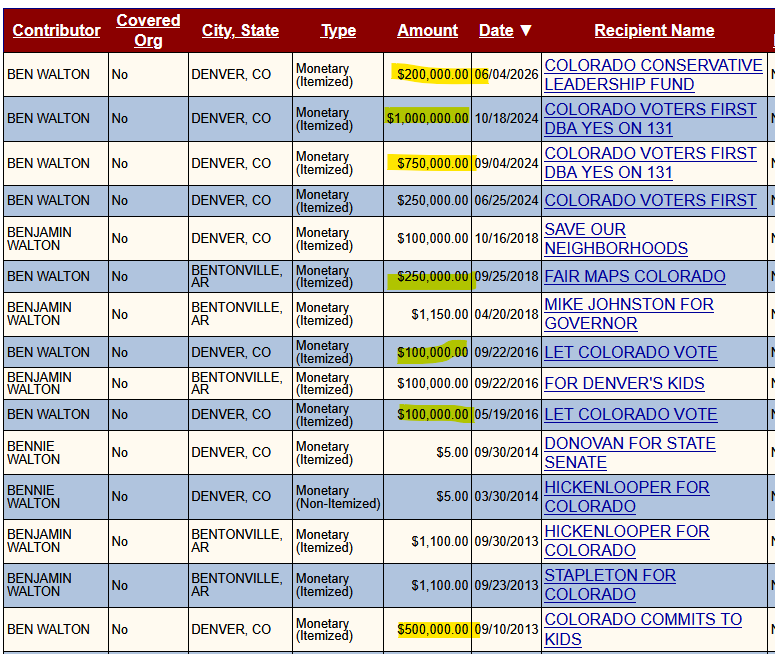The image size is (775, 654).
Task: Select the 09/04/2024 date cell
Action: (x=507, y=163)
